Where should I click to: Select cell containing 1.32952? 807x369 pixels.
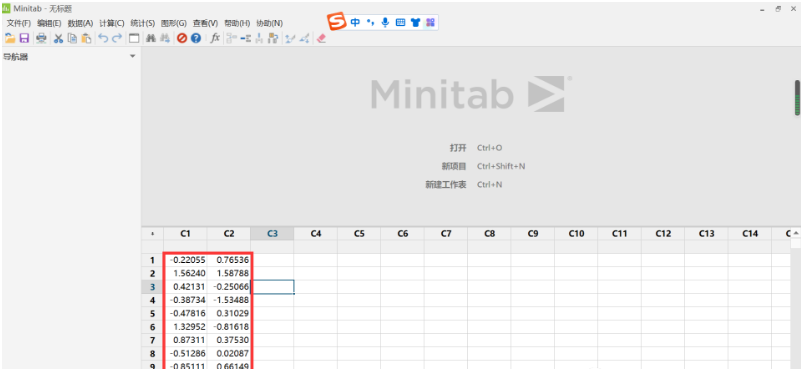185,327
